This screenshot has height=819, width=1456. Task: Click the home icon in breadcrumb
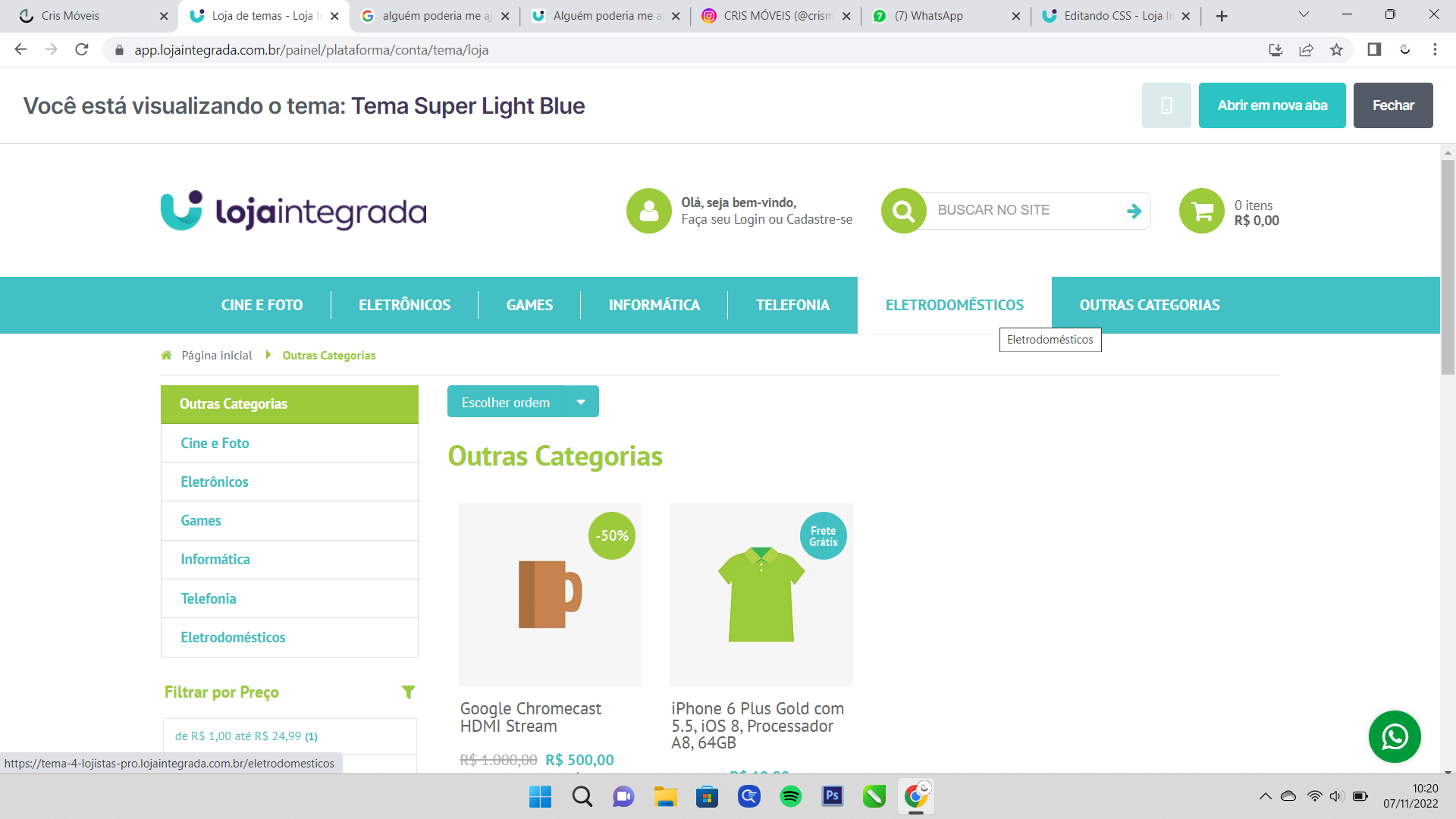tap(166, 355)
